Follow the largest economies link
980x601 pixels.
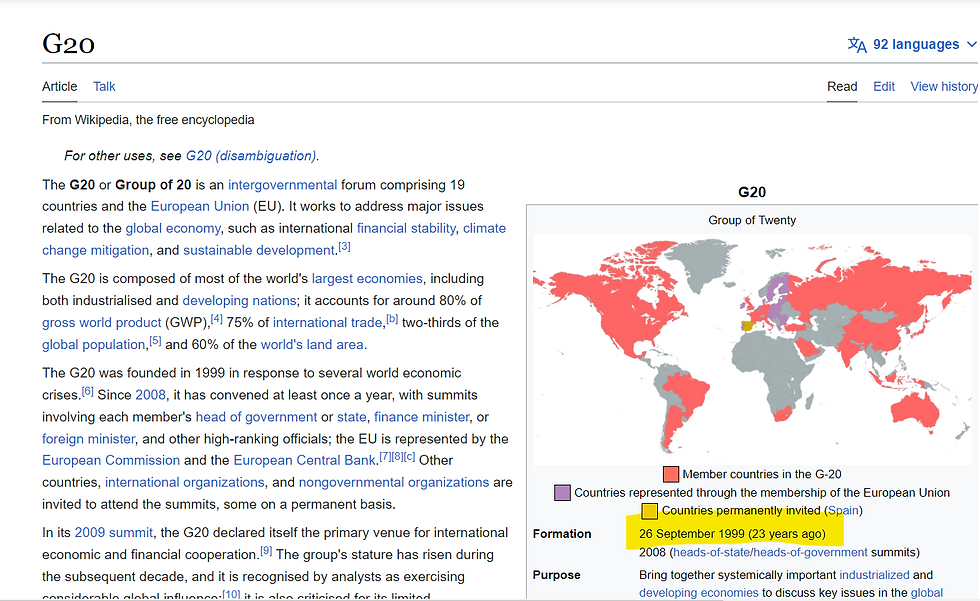click(x=368, y=279)
